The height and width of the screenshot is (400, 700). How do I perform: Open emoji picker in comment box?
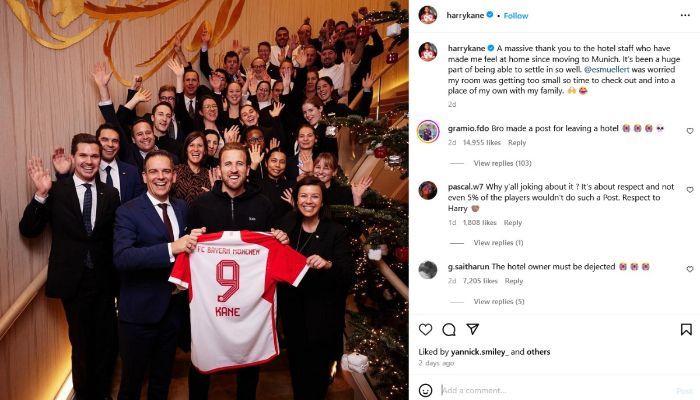425,390
